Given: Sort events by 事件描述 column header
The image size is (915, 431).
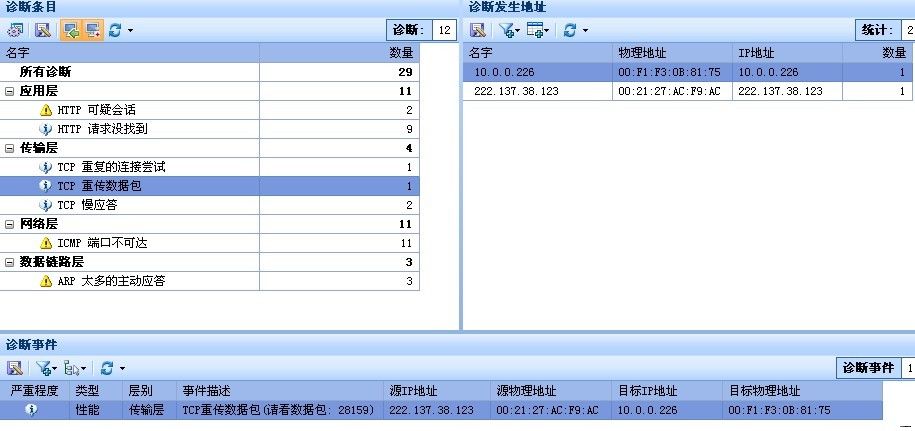Looking at the screenshot, I should pyautogui.click(x=280, y=391).
